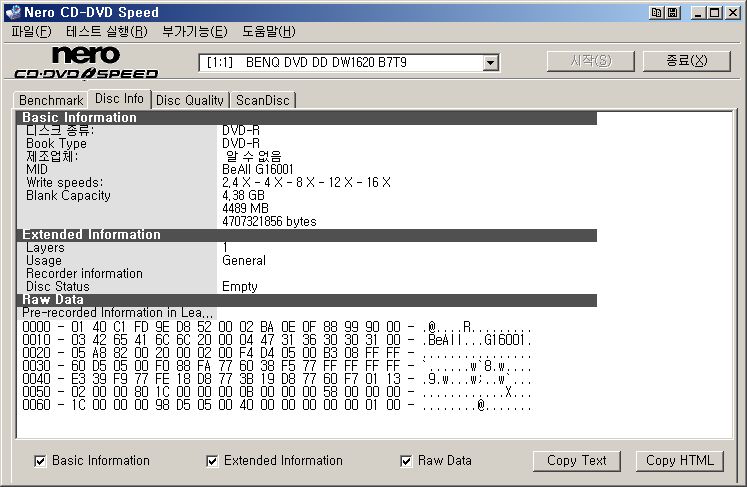Toggle the Raw Data checkbox
Viewport: 747px width, 487px height.
coord(406,461)
